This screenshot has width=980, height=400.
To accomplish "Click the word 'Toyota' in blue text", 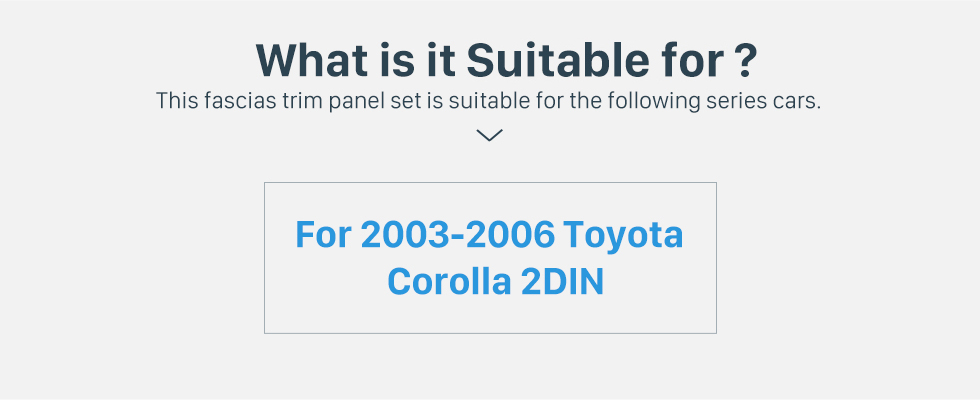I will point(622,236).
